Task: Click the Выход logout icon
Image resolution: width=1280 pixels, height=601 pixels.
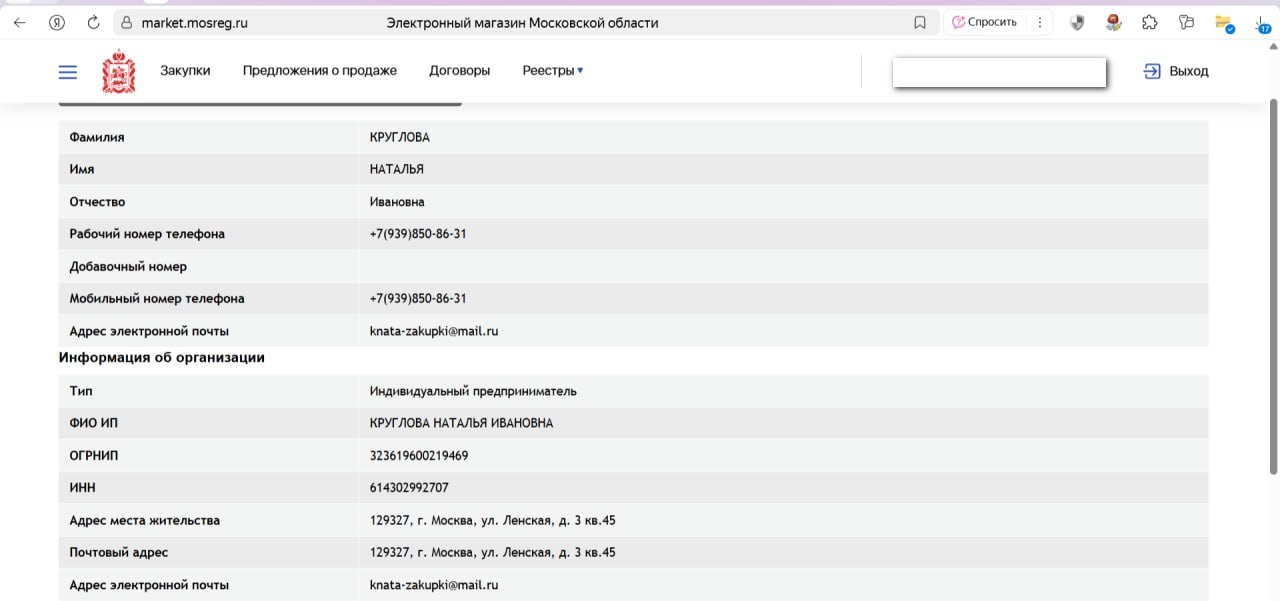Action: 1152,71
